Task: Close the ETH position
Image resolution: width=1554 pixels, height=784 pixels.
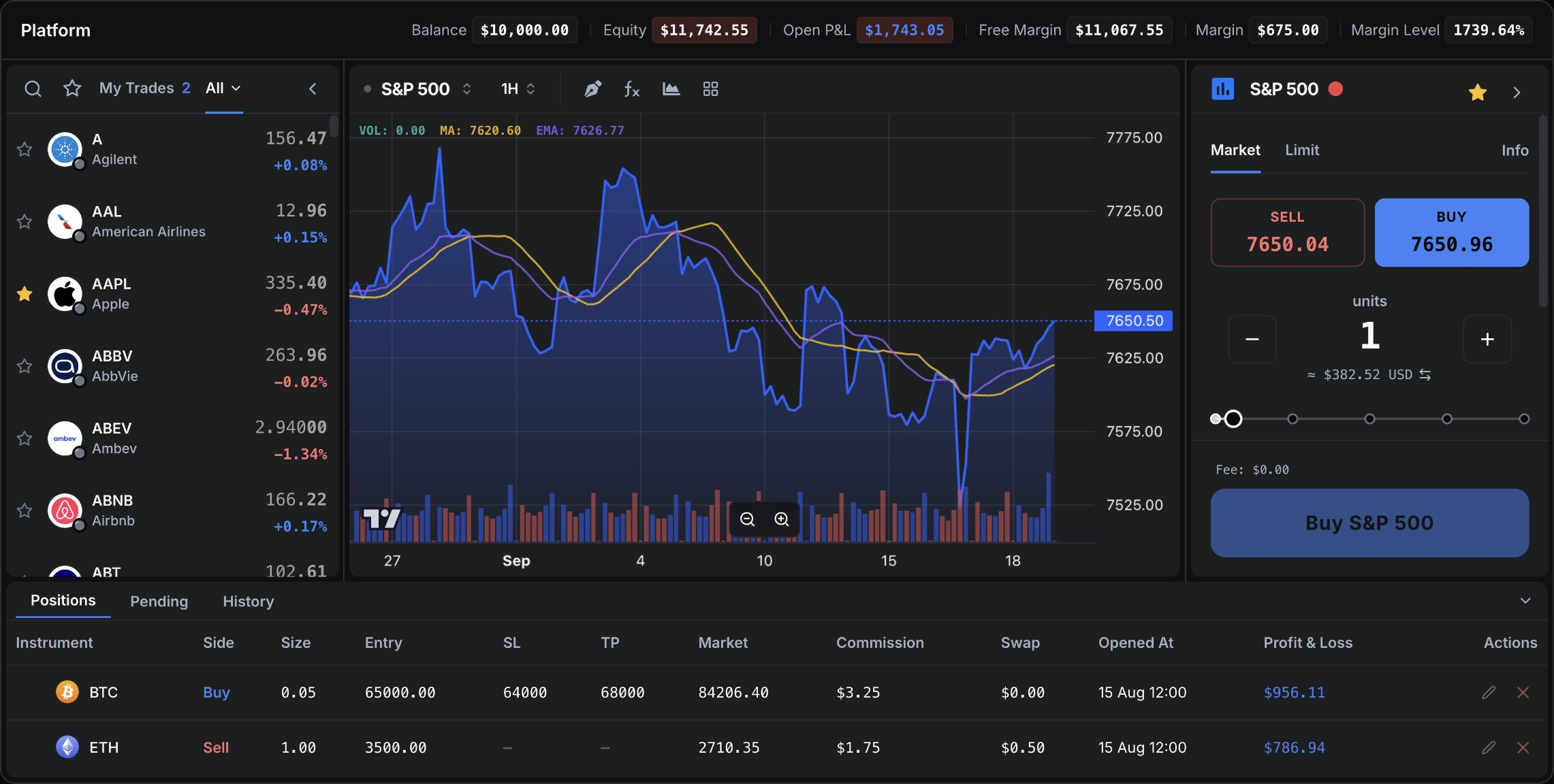Action: tap(1523, 747)
